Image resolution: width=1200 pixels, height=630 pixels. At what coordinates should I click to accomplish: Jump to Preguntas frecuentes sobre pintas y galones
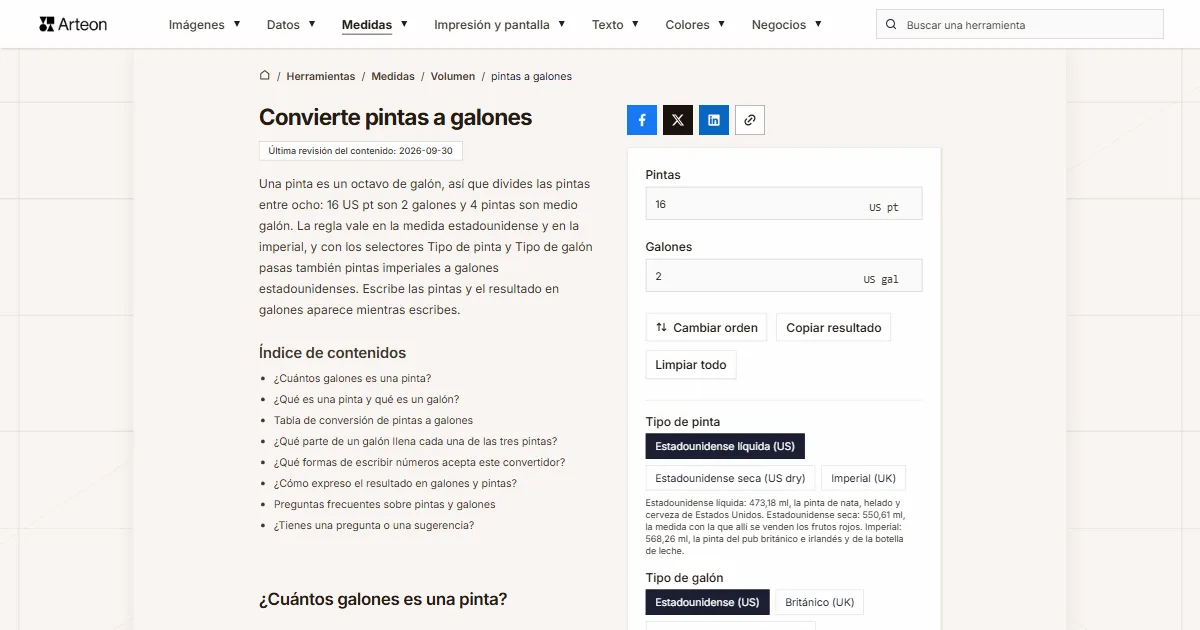[385, 504]
